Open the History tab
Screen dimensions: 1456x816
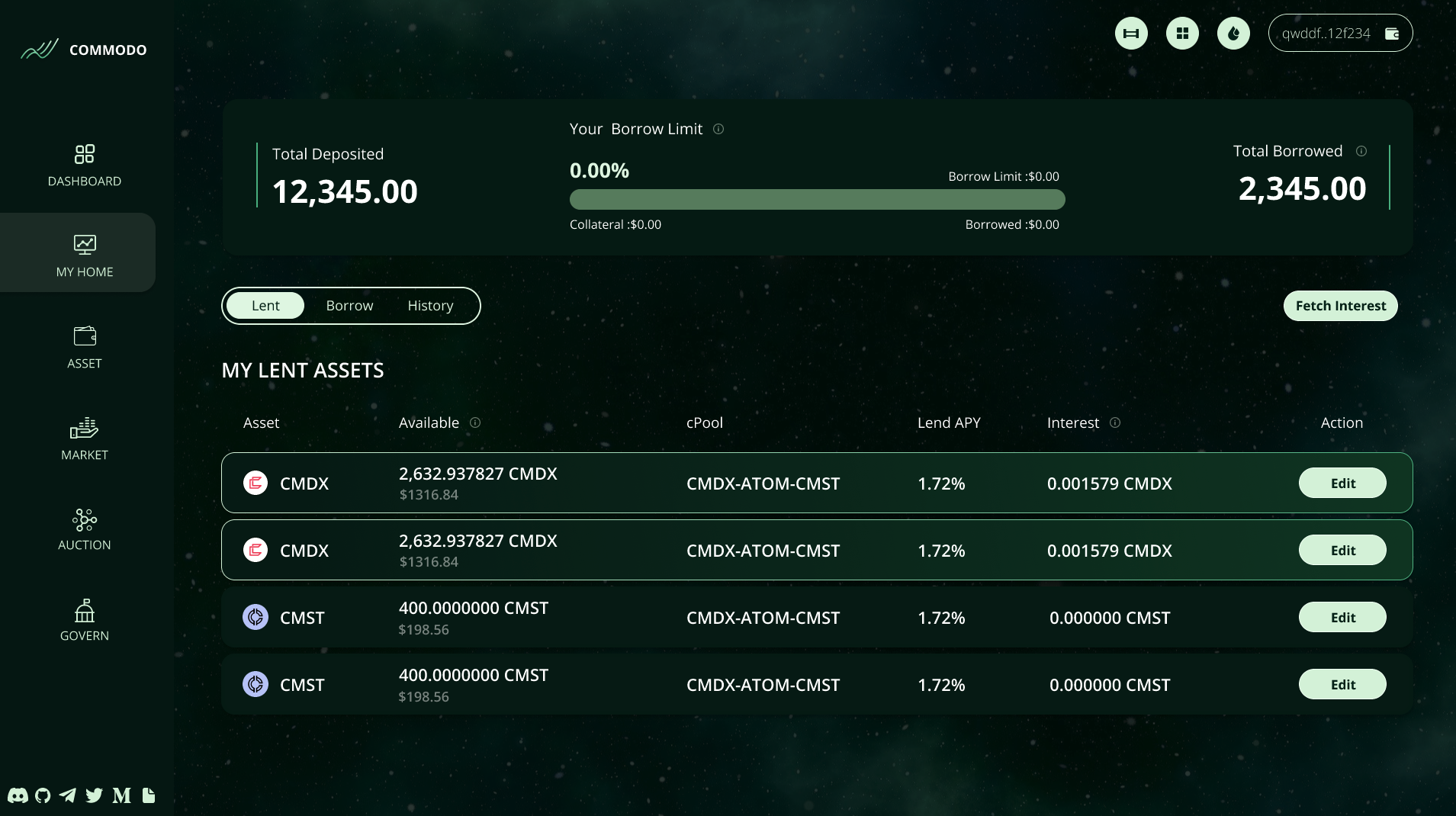point(429,305)
